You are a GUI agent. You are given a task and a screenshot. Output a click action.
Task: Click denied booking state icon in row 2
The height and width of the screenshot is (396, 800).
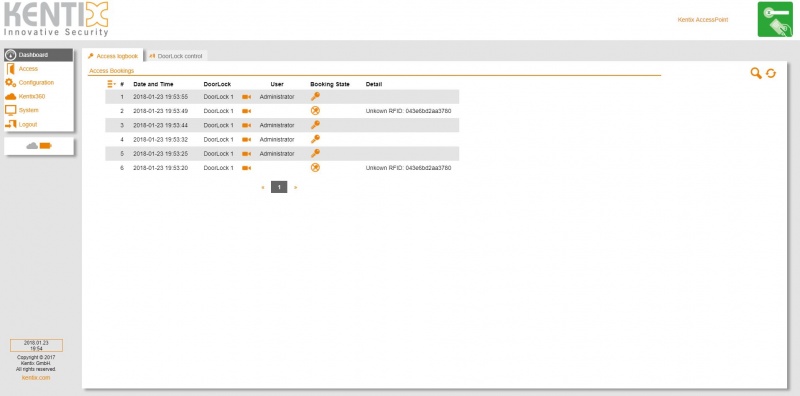315,110
